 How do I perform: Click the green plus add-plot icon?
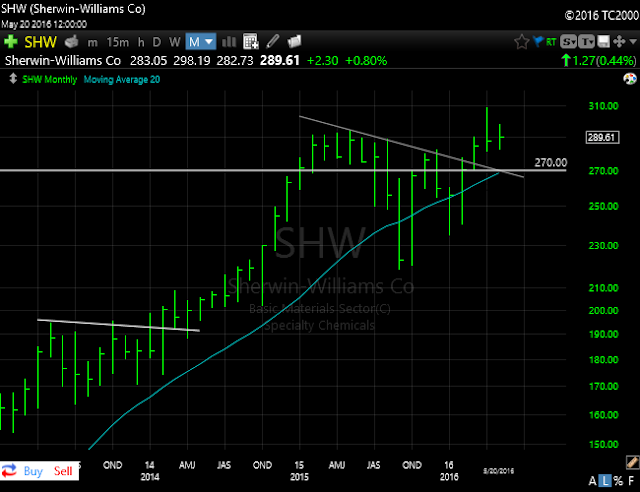pyautogui.click(x=11, y=42)
